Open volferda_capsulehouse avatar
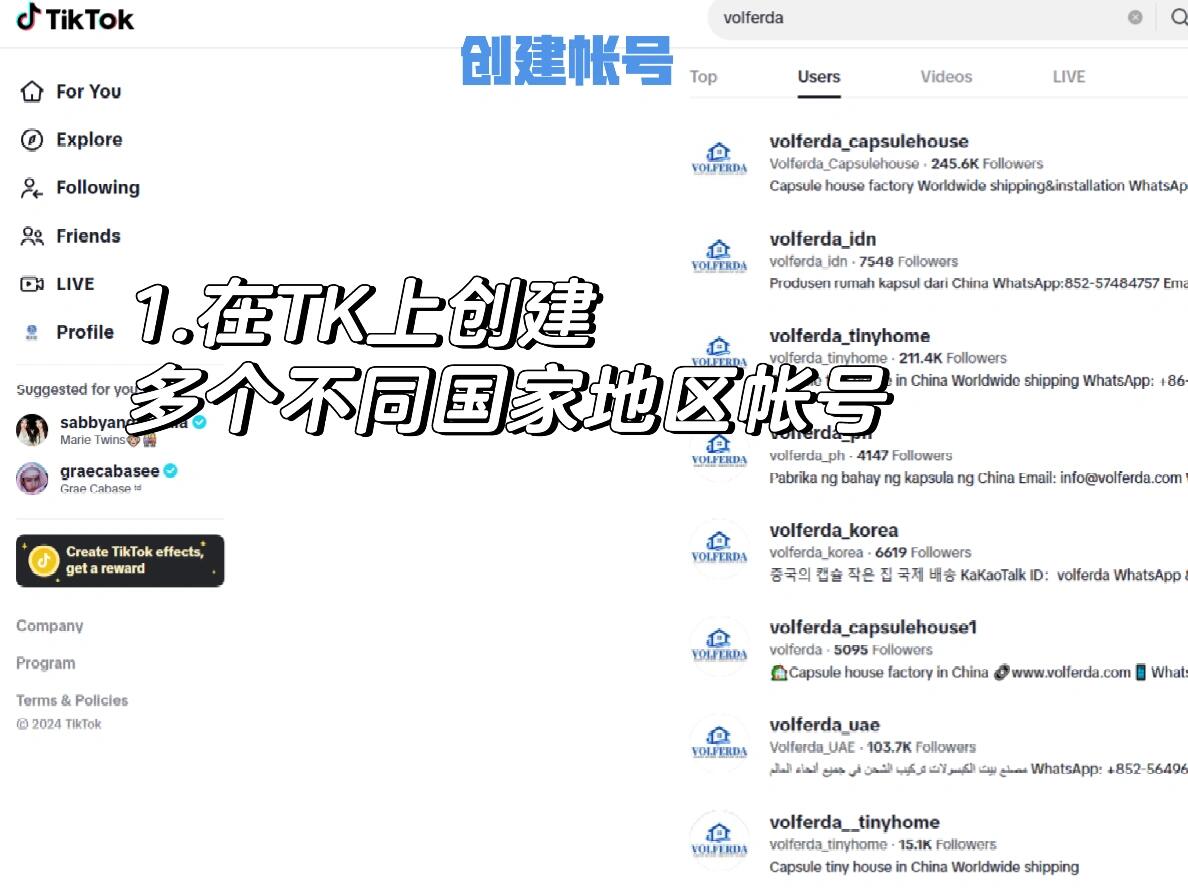 (x=719, y=158)
